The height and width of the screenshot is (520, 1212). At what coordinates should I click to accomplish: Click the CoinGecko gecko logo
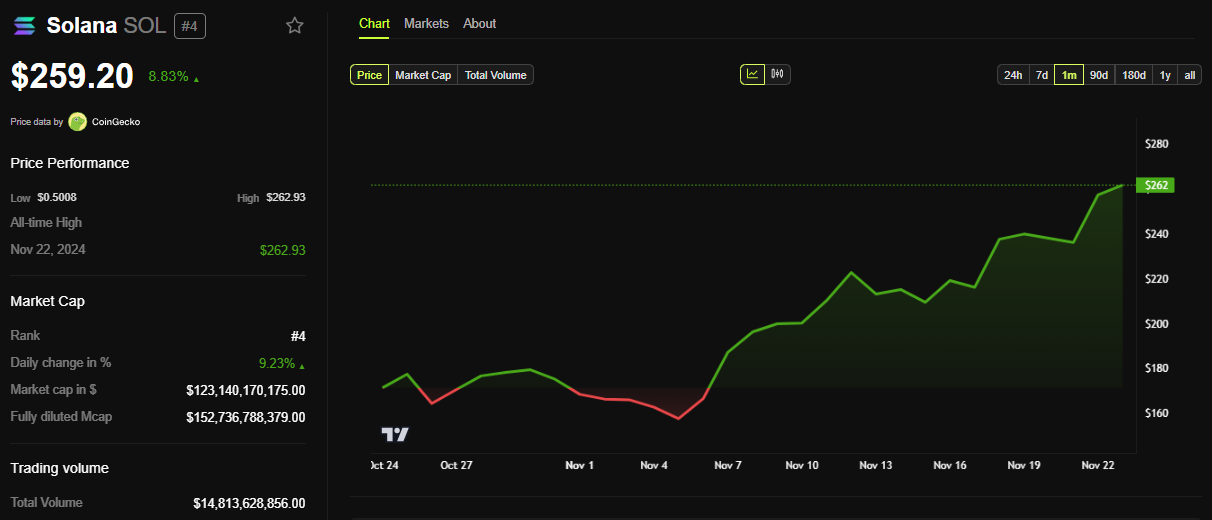click(x=77, y=122)
